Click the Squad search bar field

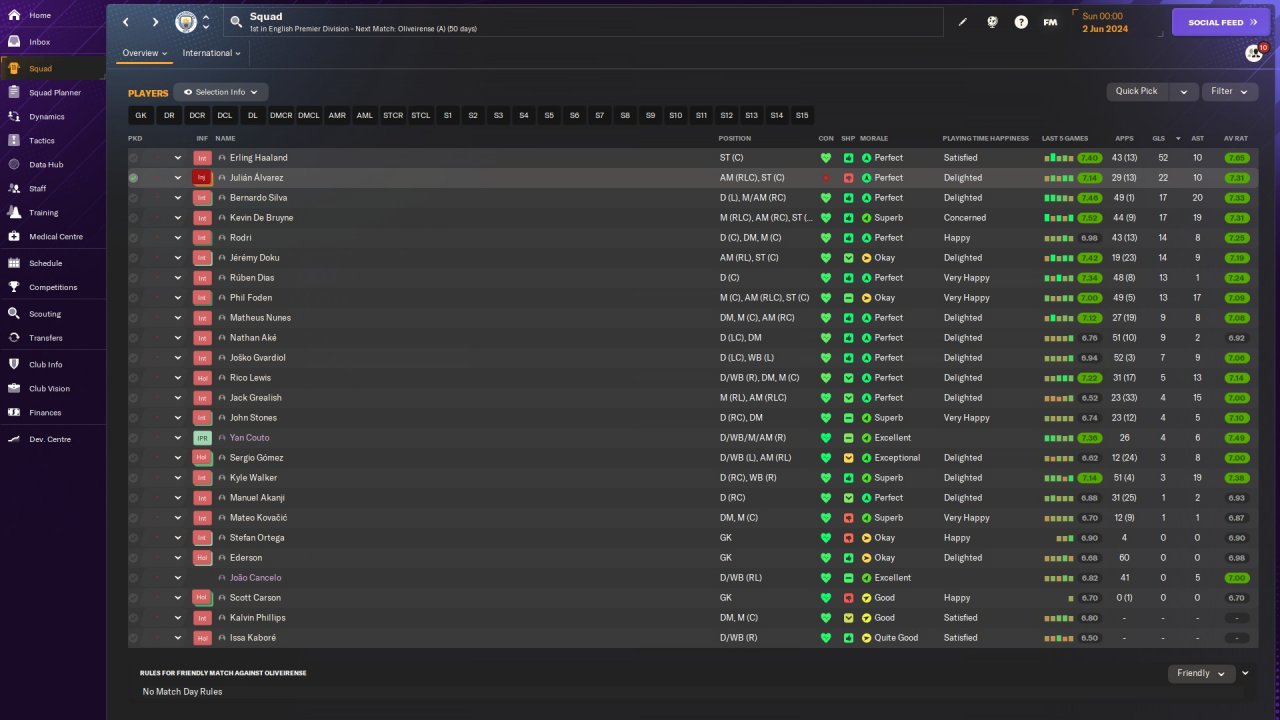(583, 22)
